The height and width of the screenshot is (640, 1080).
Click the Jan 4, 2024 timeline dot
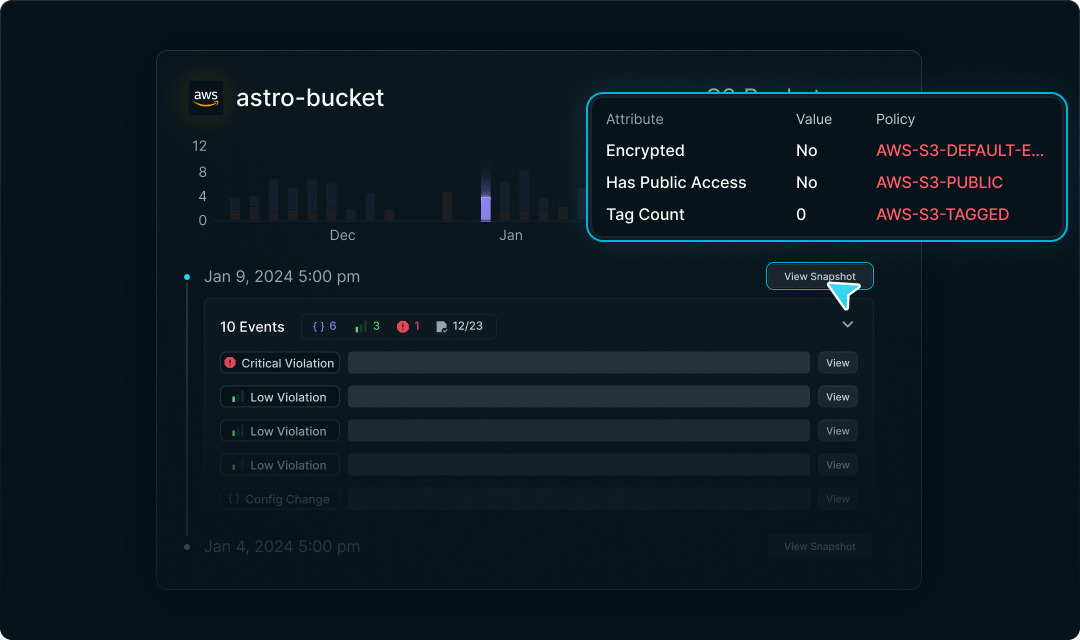point(187,547)
